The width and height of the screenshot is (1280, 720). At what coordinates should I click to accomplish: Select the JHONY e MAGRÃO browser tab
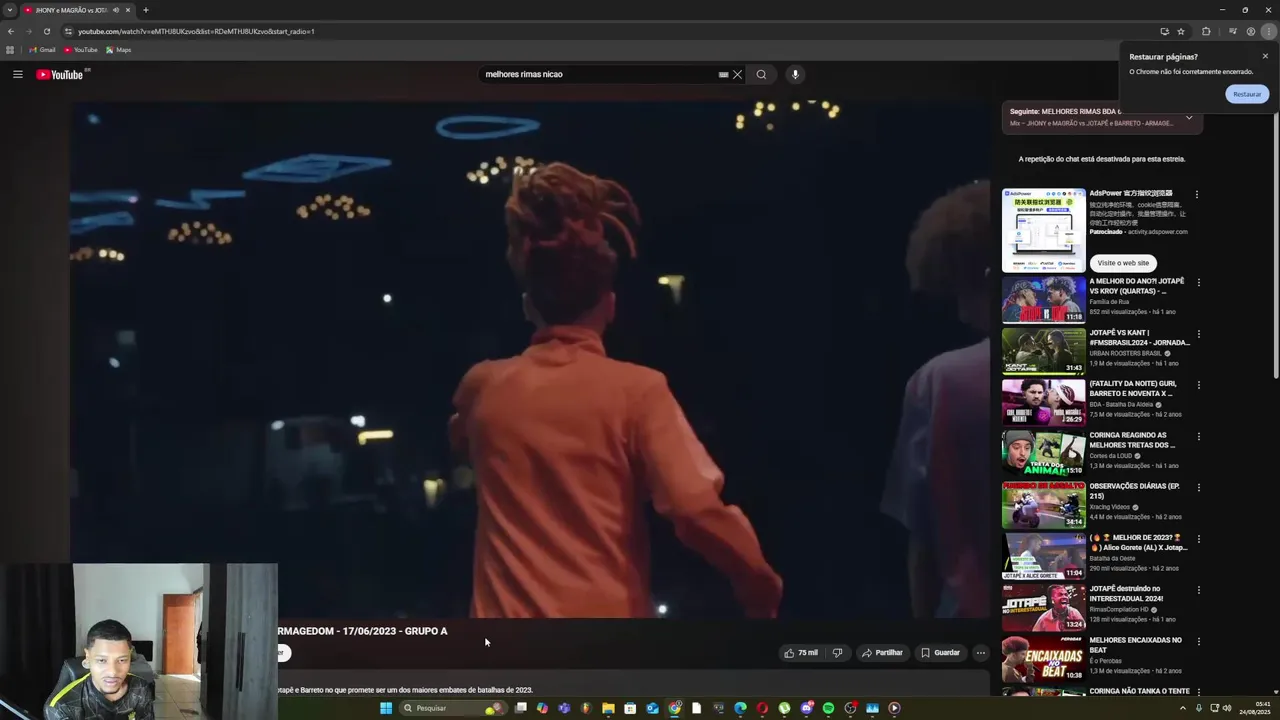78,10
